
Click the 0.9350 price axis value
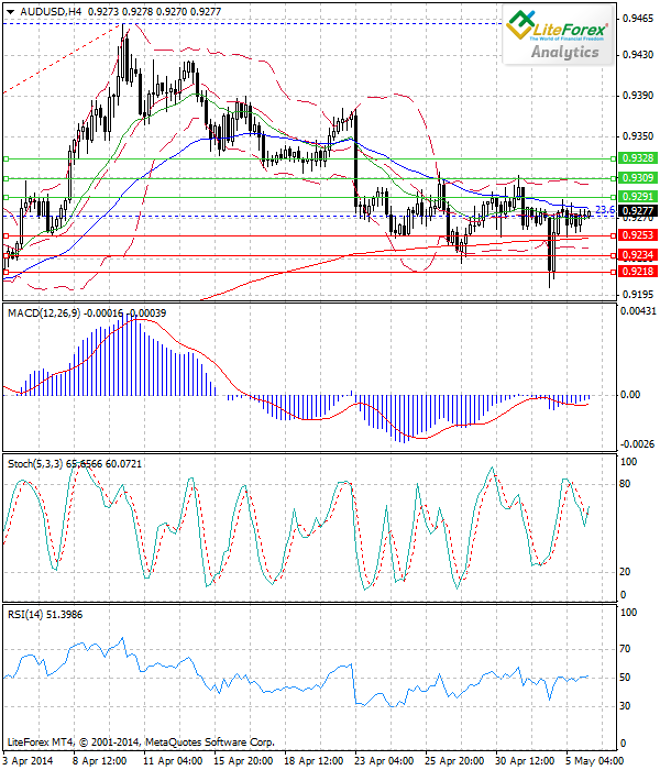coord(638,136)
